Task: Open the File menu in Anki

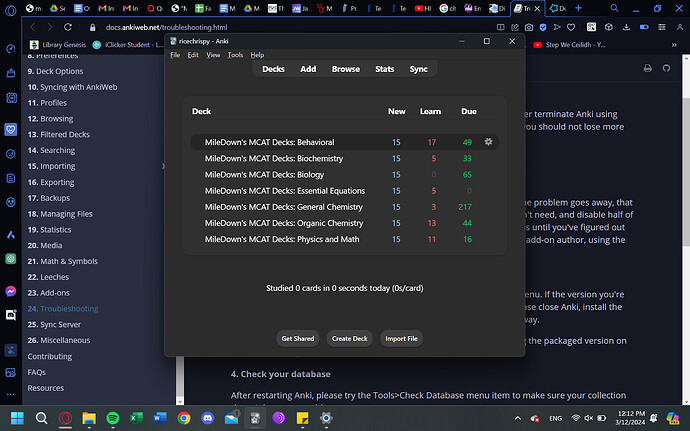Action: tap(175, 55)
